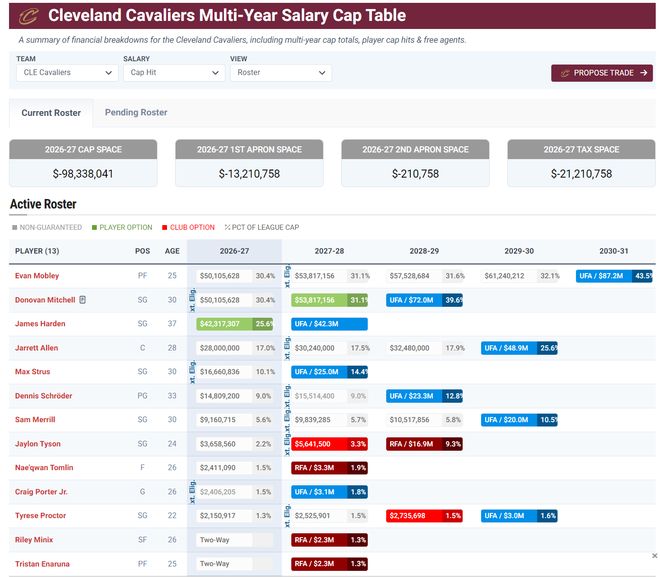This screenshot has width=660, height=577.
Task: Click the close X icon at bottom right
Action: click(655, 556)
